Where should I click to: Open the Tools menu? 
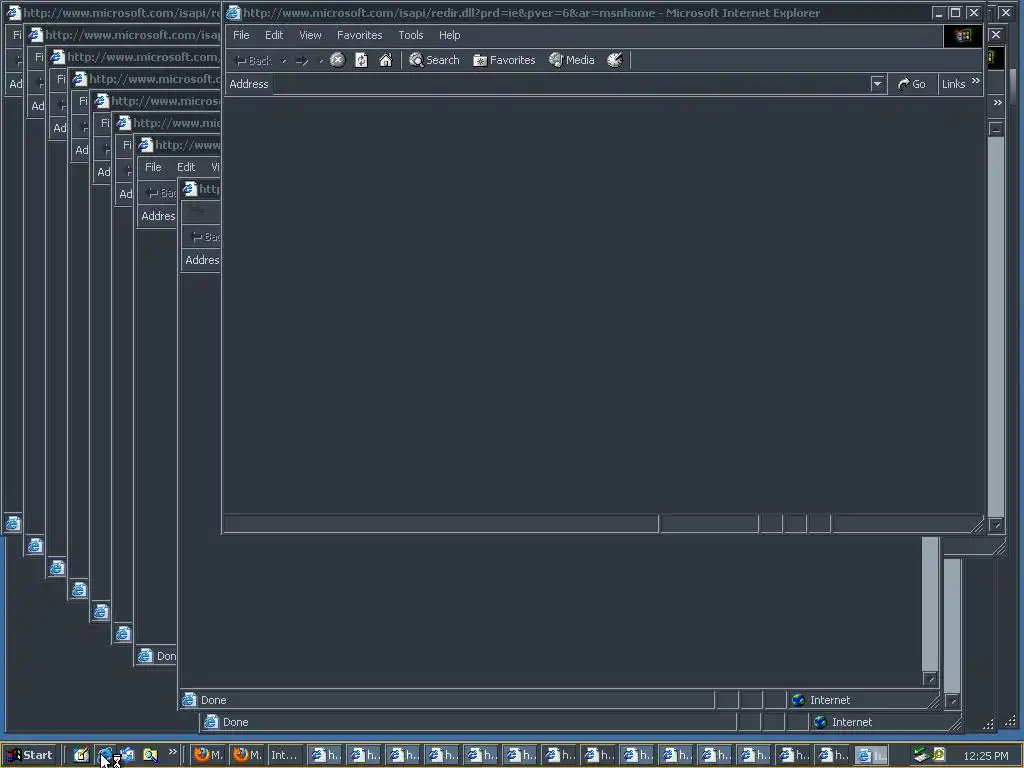pos(411,35)
